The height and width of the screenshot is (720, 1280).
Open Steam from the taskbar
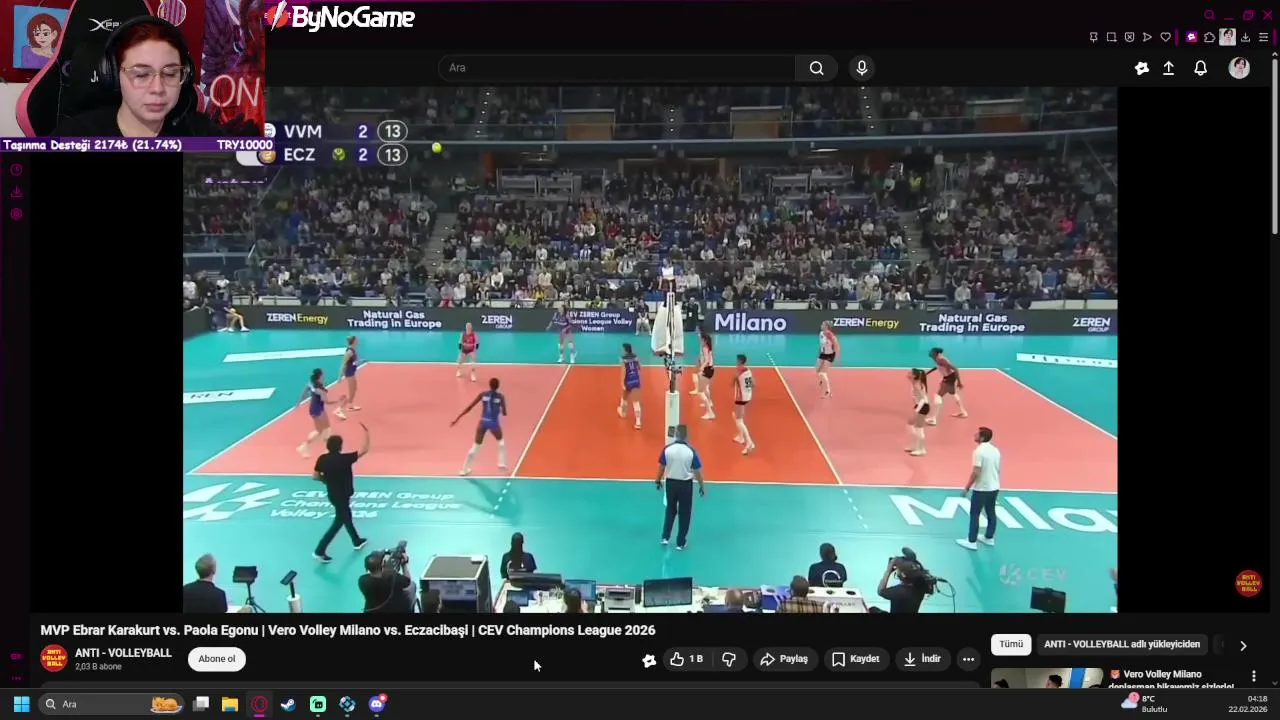click(x=288, y=704)
